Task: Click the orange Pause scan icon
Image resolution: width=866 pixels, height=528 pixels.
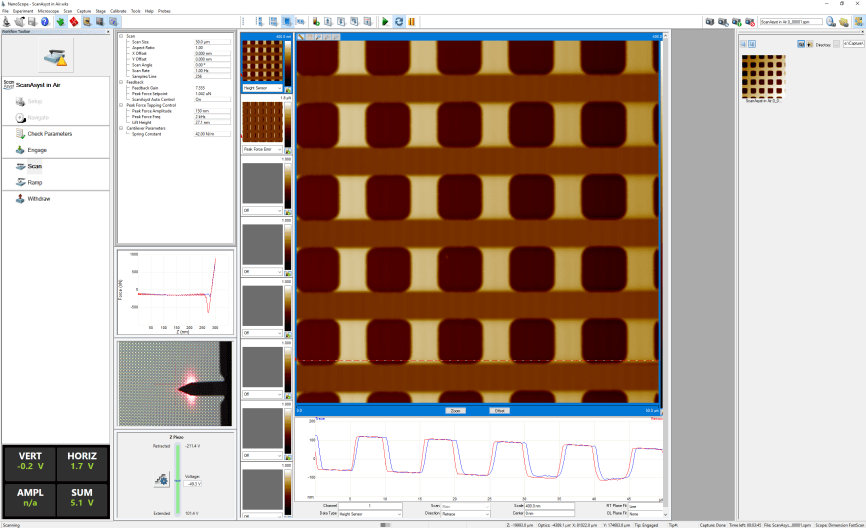Action: click(411, 20)
